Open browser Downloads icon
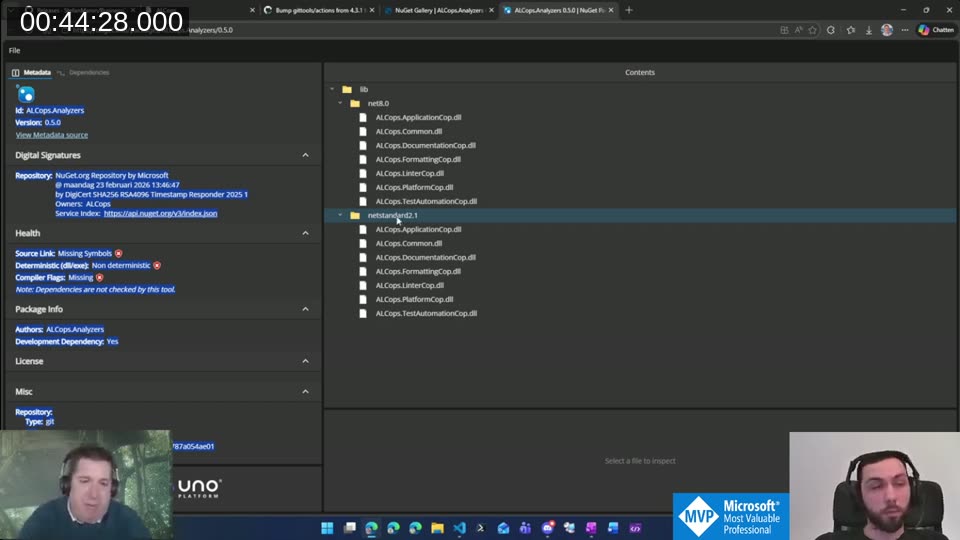Screen dimensions: 960x540 [869, 30]
